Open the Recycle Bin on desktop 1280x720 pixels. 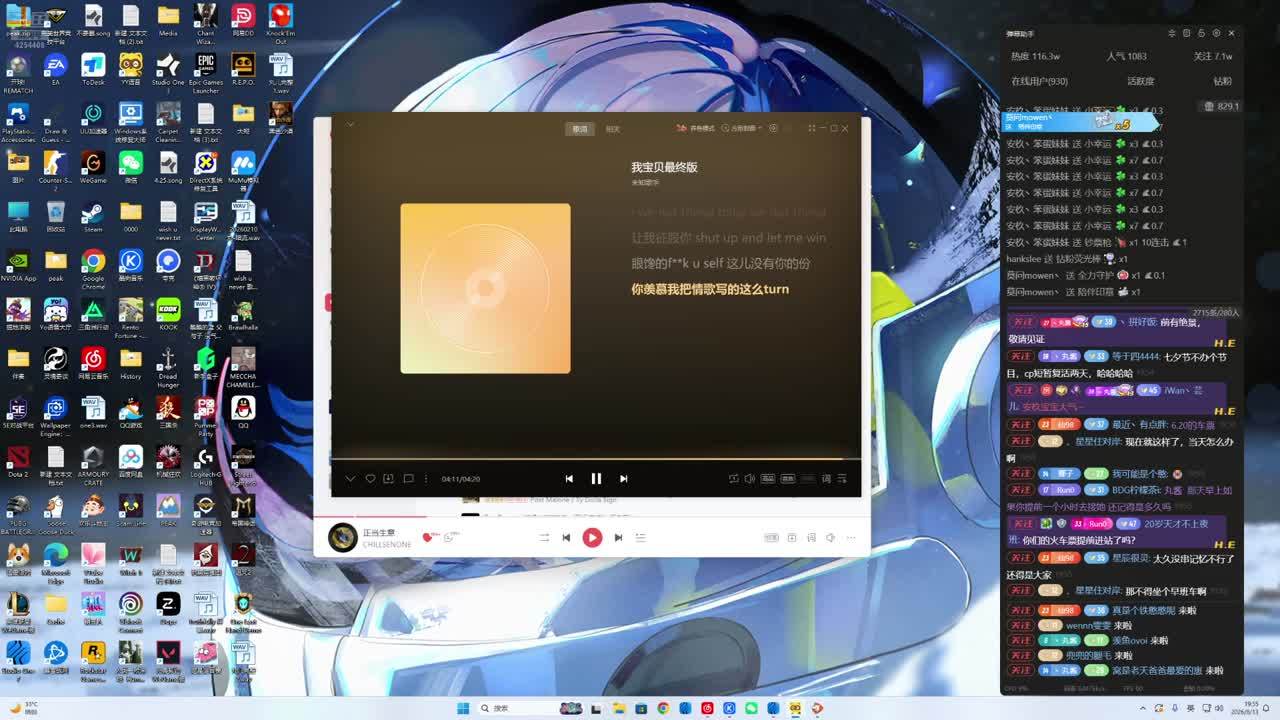[x=55, y=217]
